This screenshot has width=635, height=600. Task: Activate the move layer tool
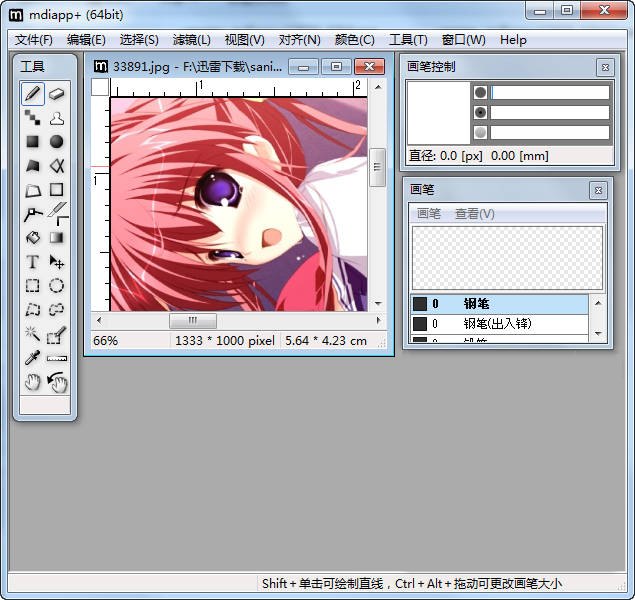click(57, 262)
